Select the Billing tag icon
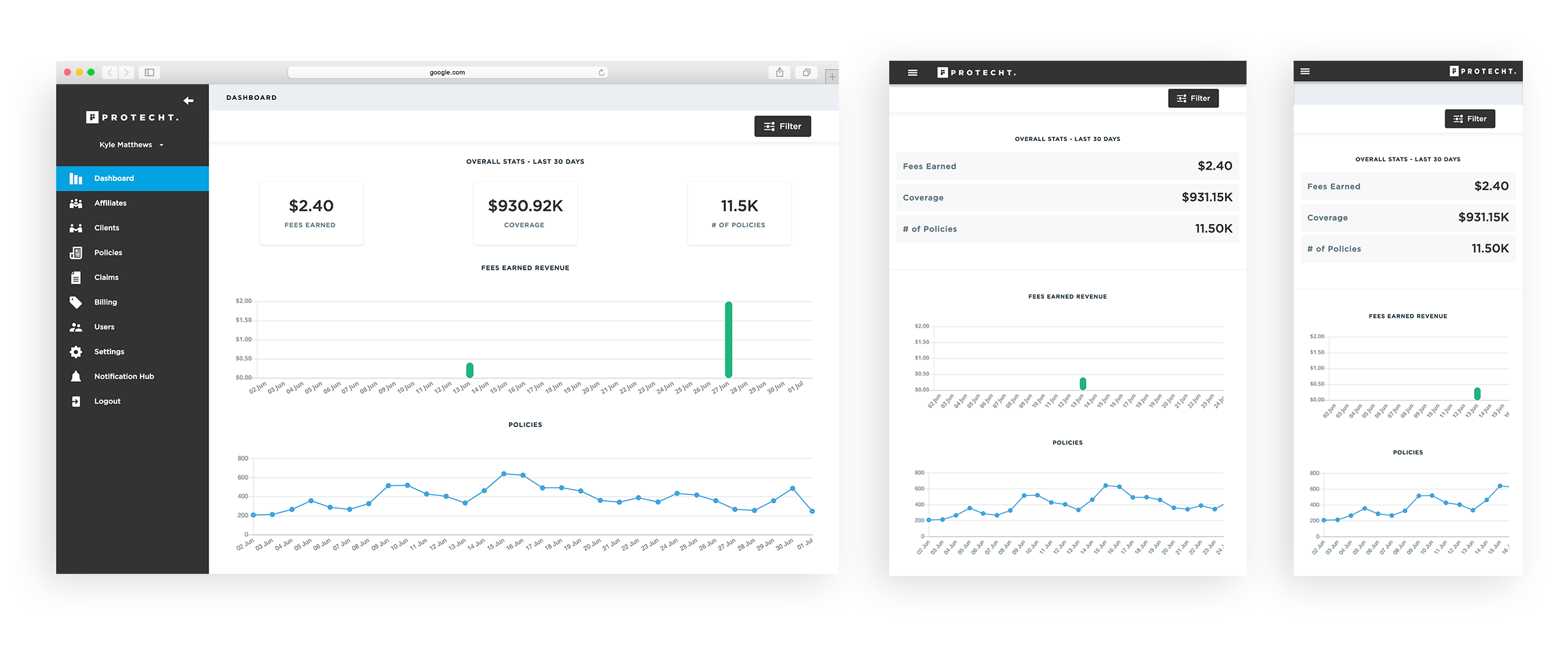The width and height of the screenshot is (1568, 649). (76, 302)
